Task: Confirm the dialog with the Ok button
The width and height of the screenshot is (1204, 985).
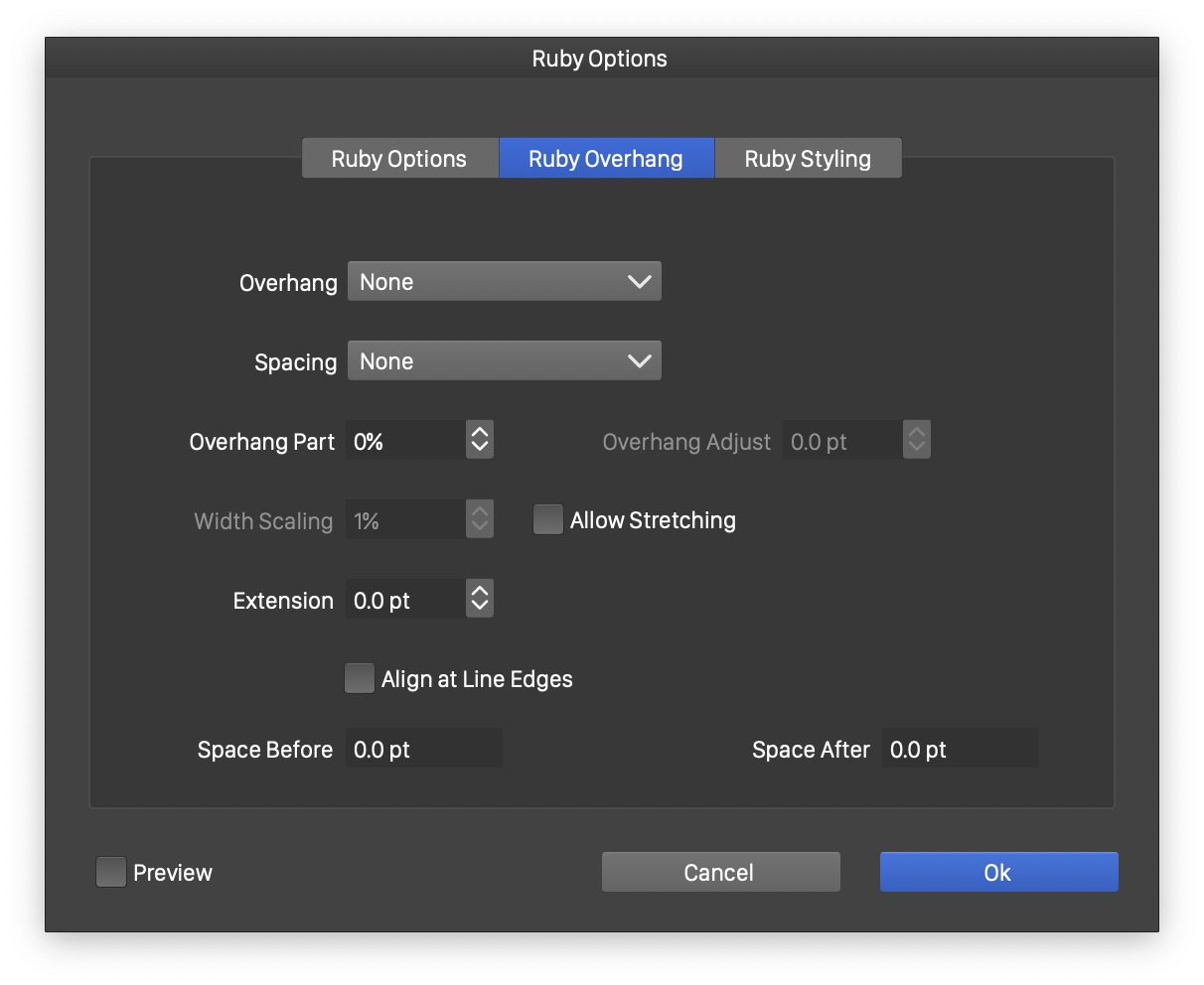Action: (998, 872)
